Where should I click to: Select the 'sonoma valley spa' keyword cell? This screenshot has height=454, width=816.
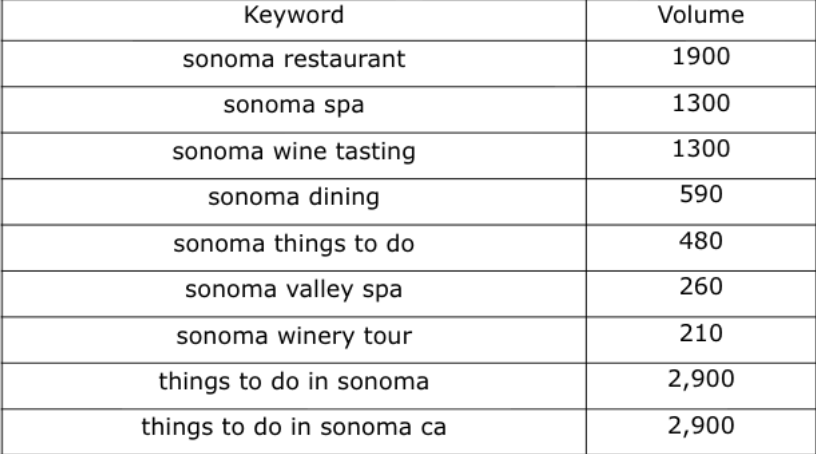293,289
